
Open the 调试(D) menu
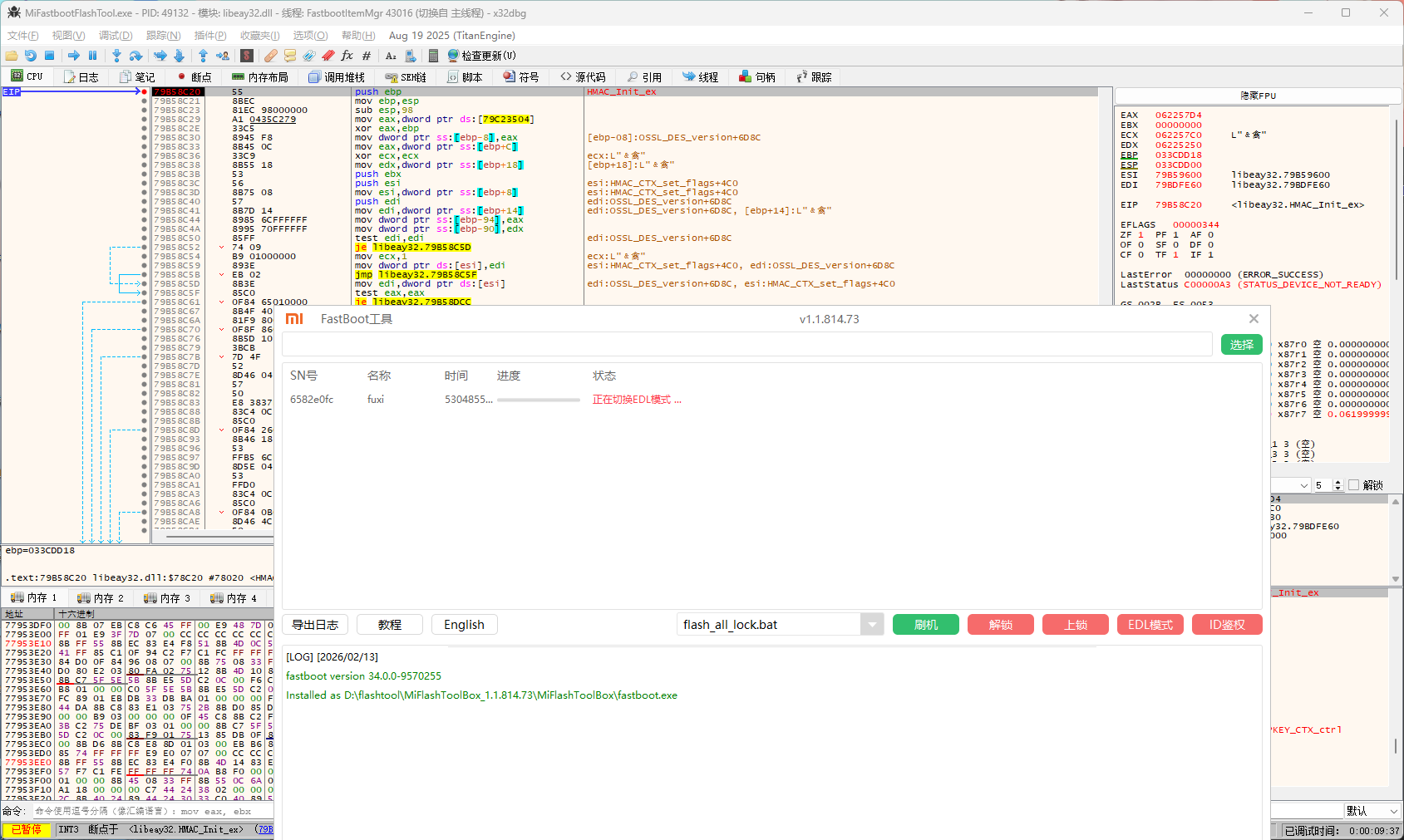tap(115, 35)
